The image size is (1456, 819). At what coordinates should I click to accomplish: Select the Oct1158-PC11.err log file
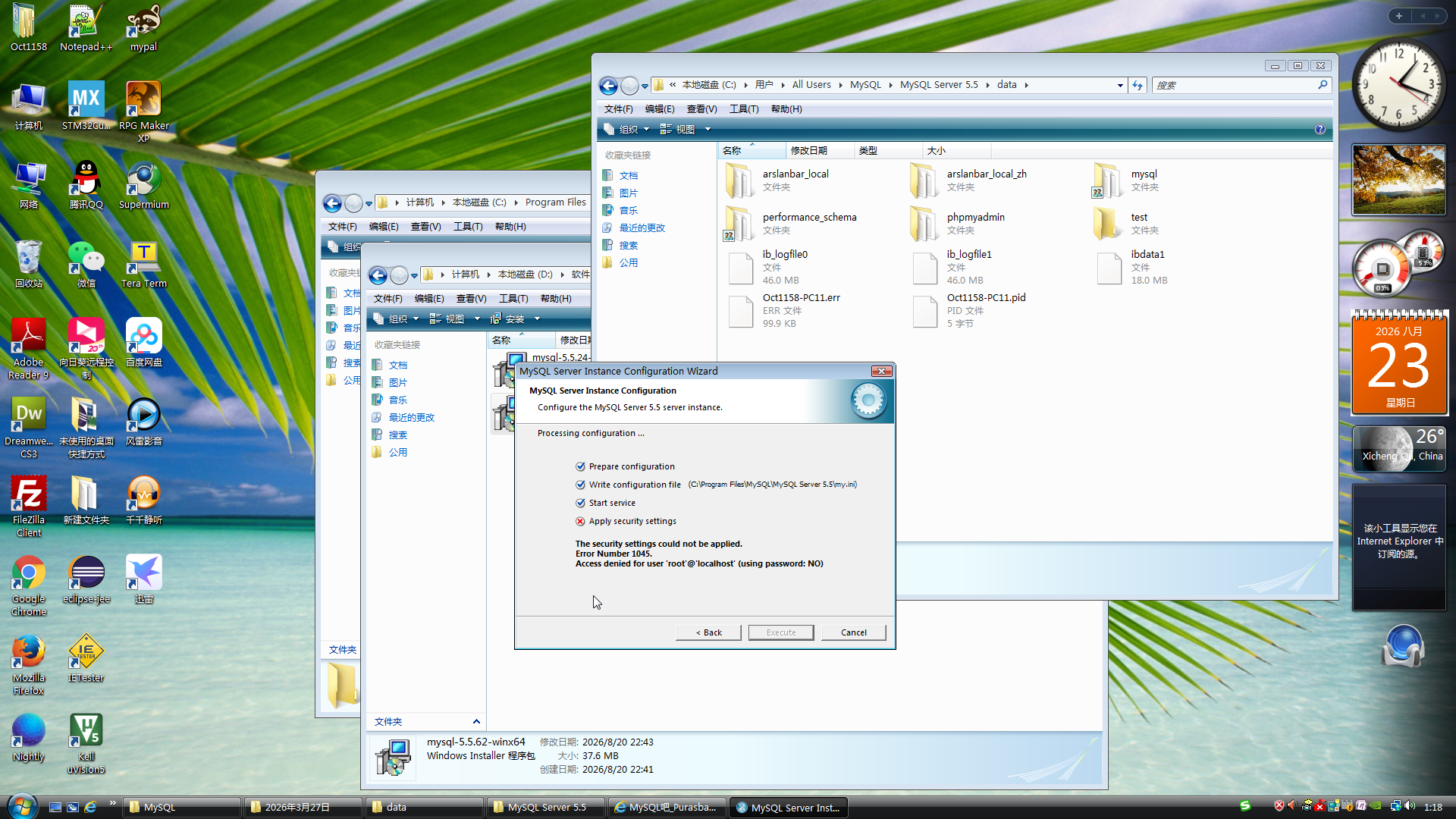(x=783, y=311)
